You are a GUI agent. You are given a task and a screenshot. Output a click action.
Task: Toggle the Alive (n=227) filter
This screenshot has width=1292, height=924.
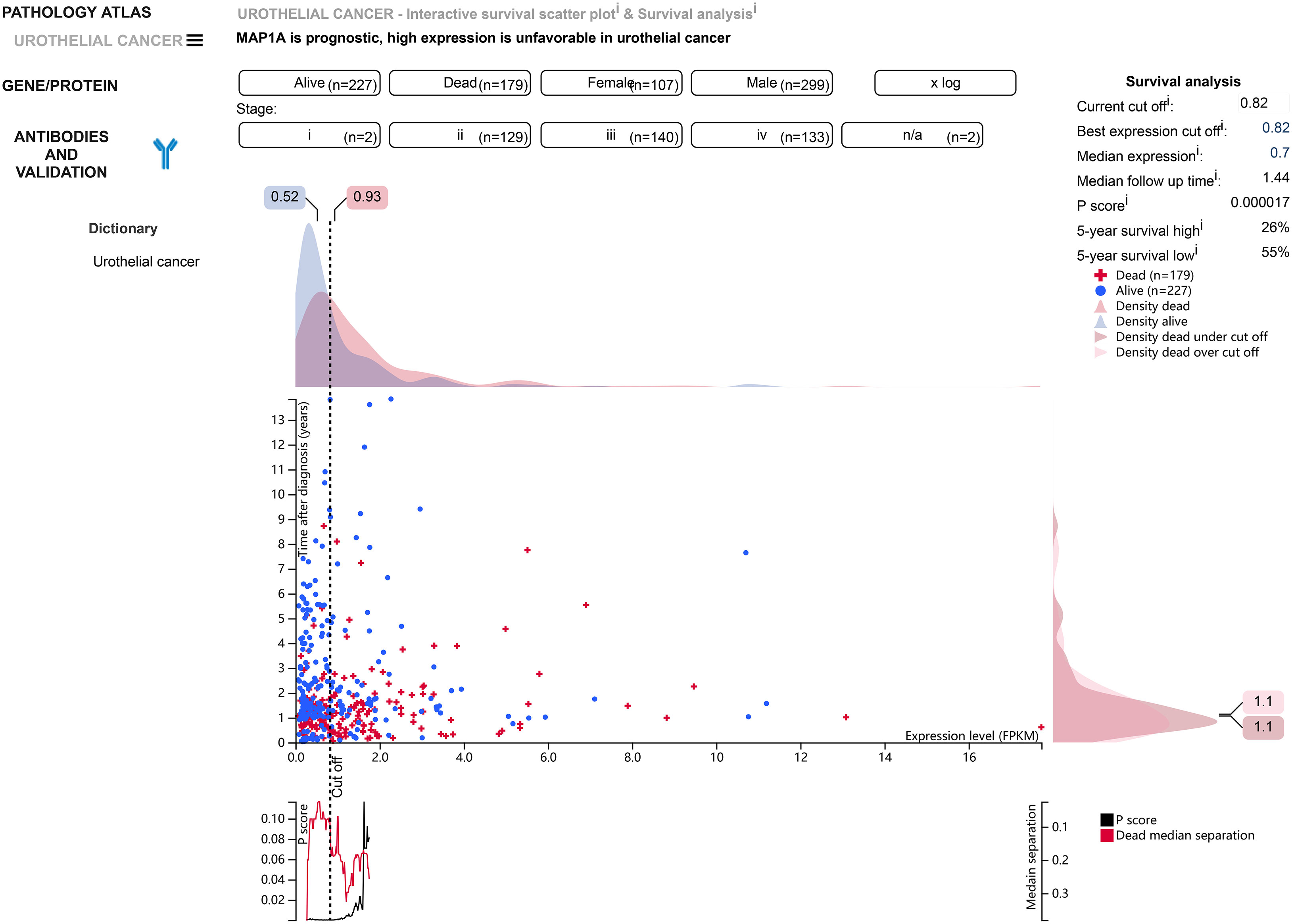point(309,83)
